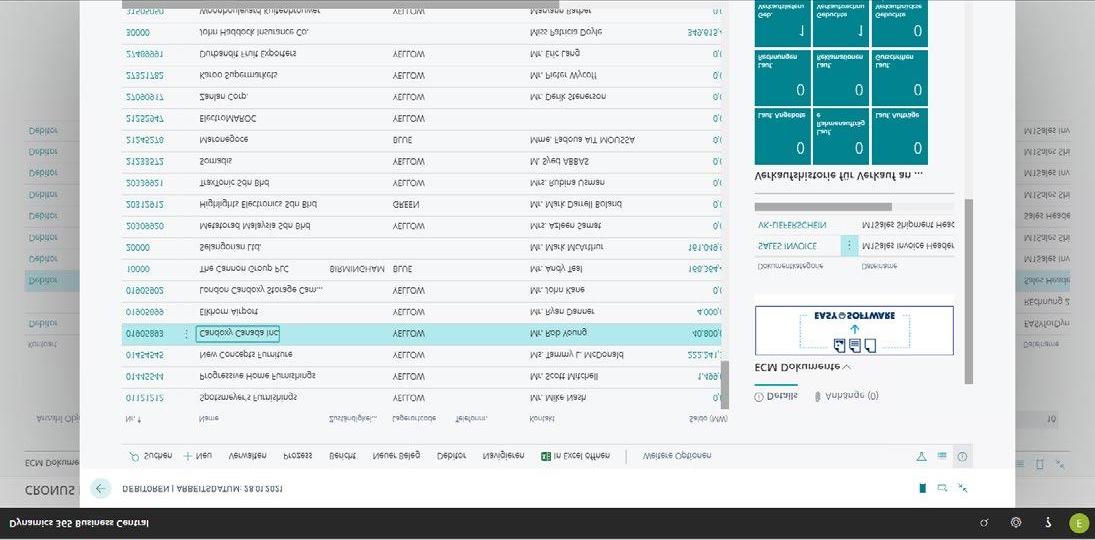The height and width of the screenshot is (540, 1095).
Task: Open the Debitor menu
Action: 451,455
